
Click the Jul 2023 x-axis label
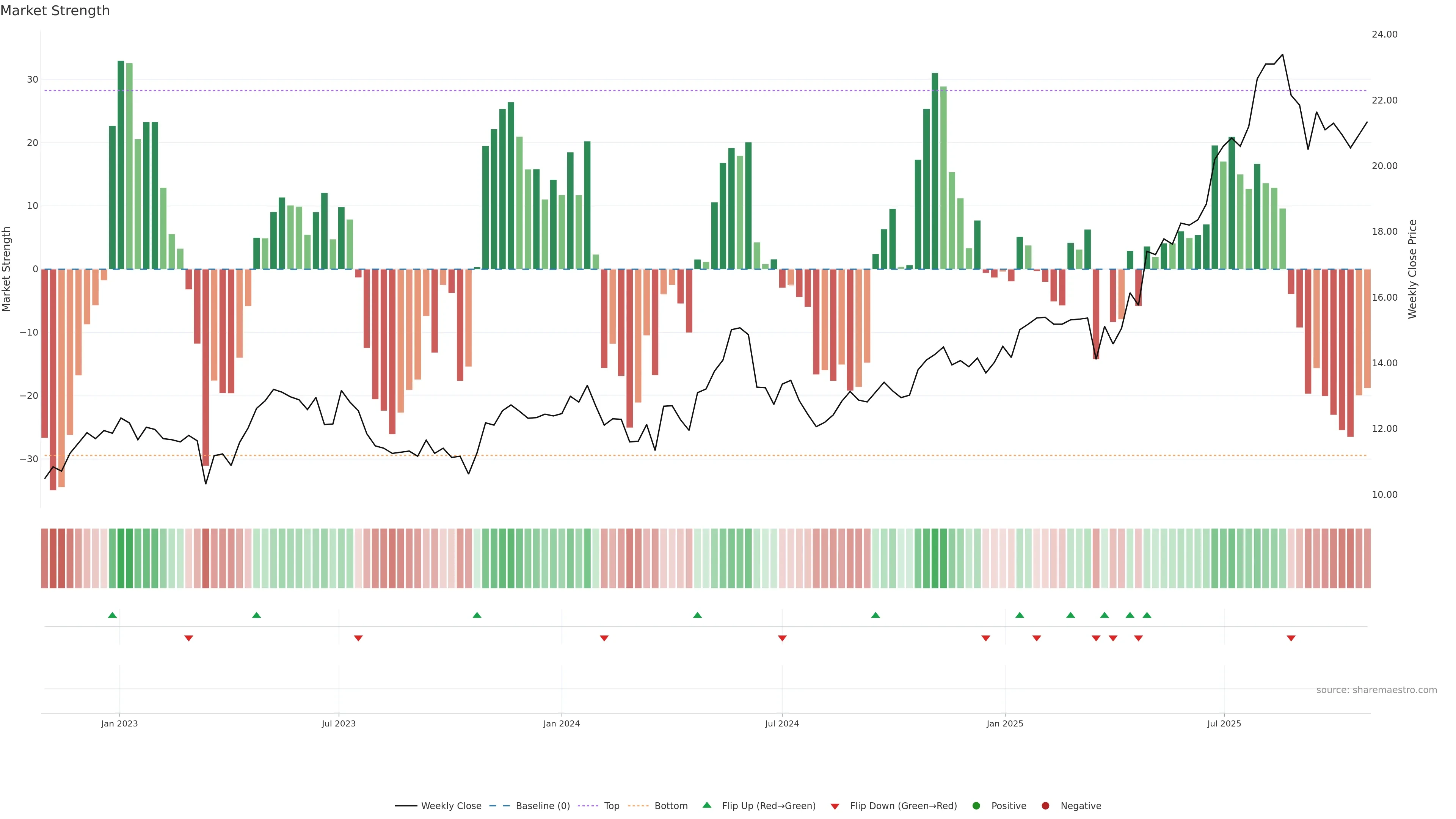tap(339, 723)
